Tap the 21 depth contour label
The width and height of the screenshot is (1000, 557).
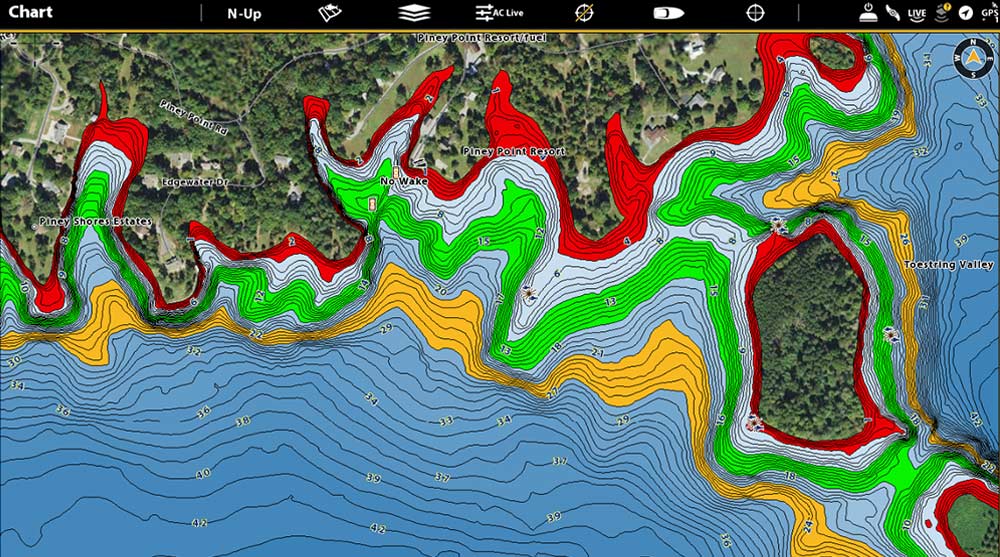(x=598, y=352)
